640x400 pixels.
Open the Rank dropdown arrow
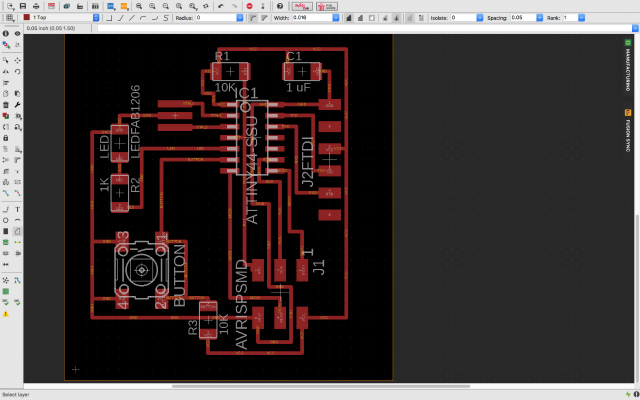(x=581, y=18)
